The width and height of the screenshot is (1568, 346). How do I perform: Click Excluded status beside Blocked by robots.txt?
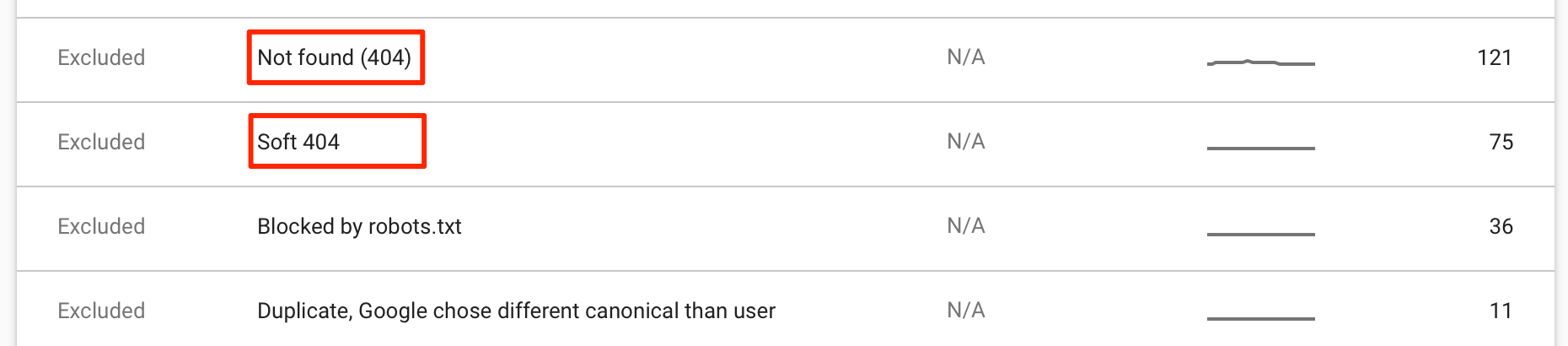(101, 226)
